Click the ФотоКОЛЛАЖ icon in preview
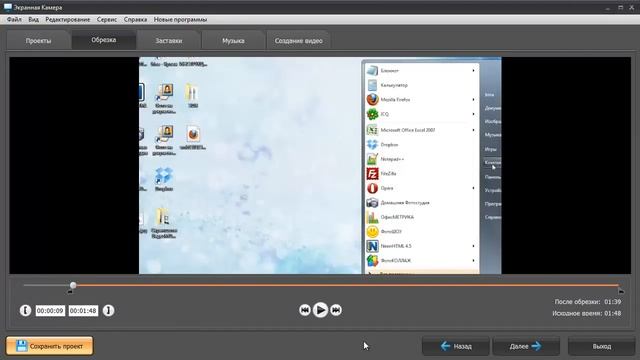640x360 pixels. [372, 260]
